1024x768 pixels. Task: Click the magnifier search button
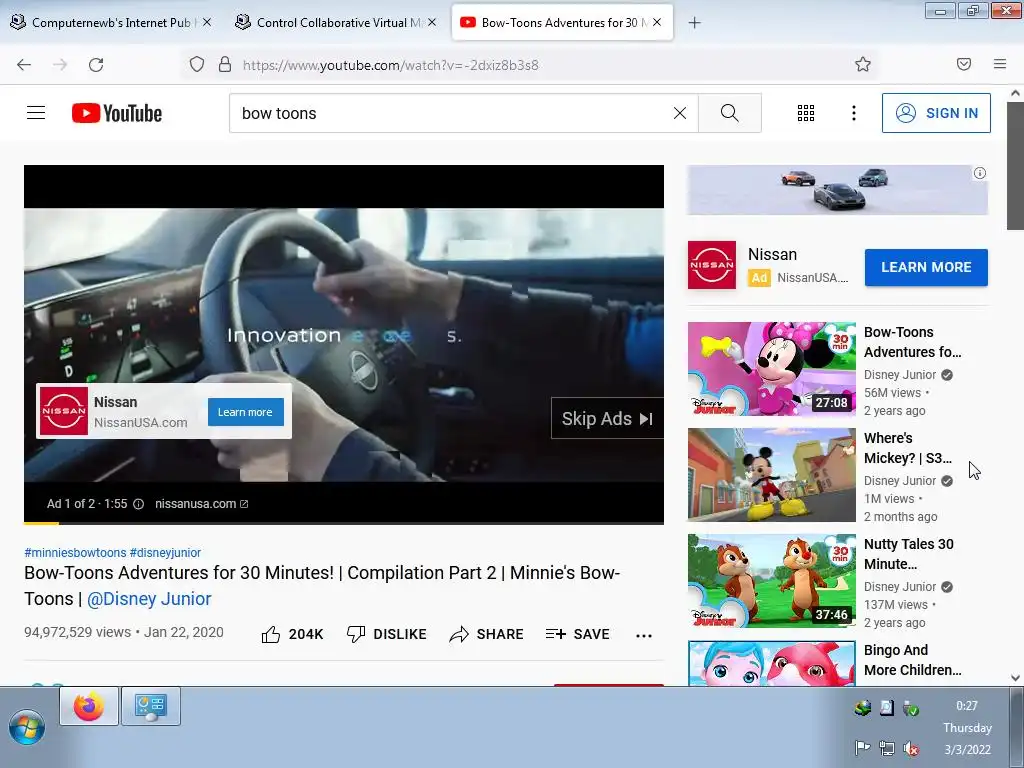tap(729, 113)
